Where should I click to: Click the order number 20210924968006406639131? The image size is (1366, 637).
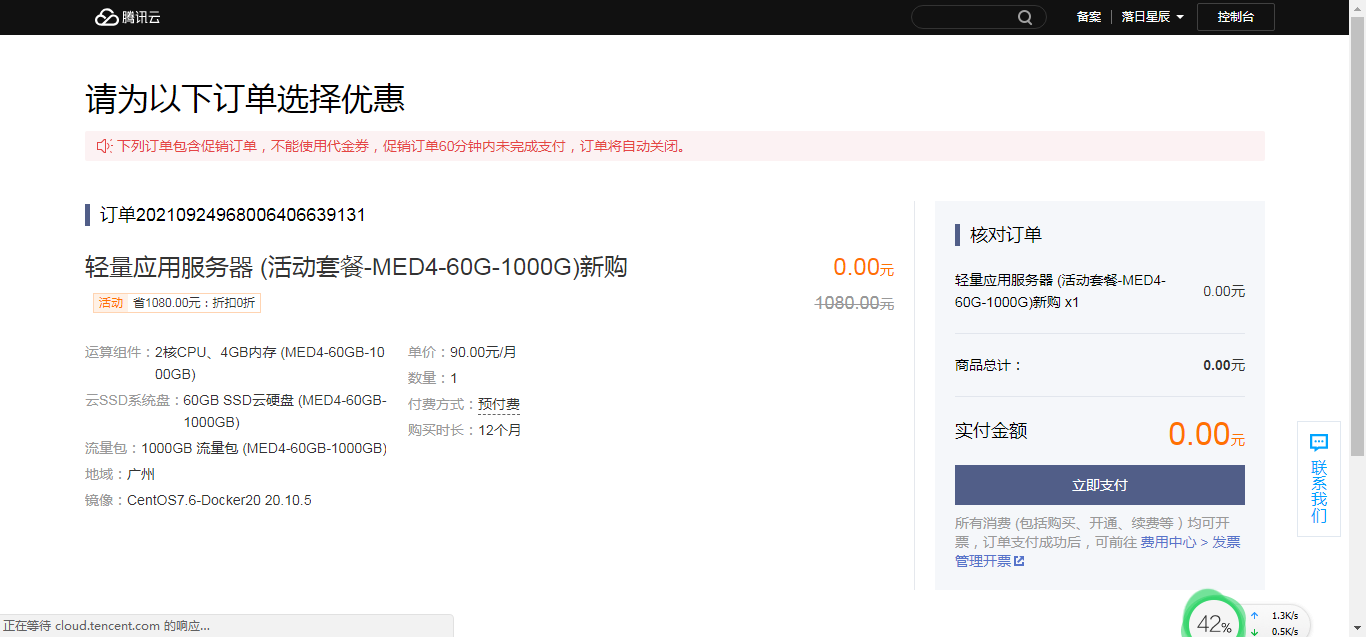tap(251, 215)
